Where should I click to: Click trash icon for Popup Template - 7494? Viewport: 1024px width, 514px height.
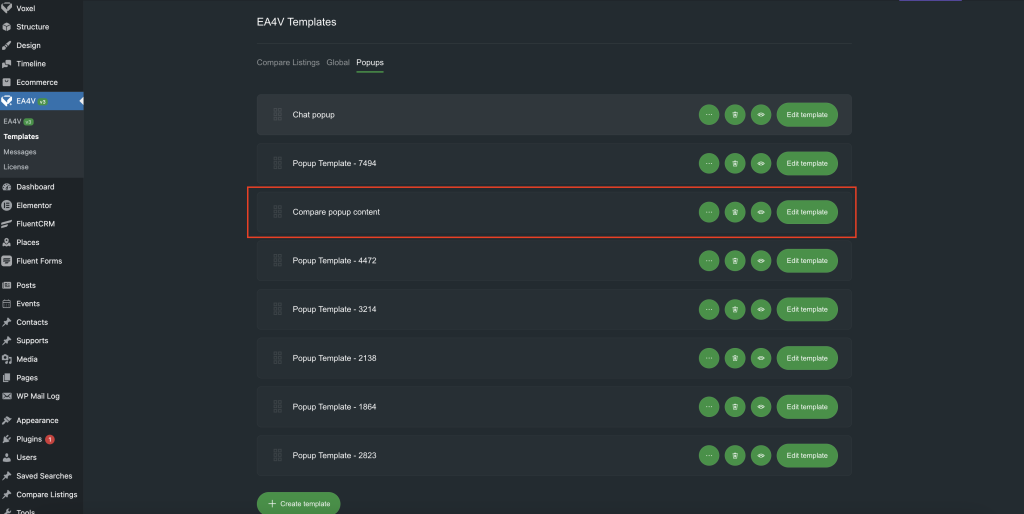(x=734, y=163)
